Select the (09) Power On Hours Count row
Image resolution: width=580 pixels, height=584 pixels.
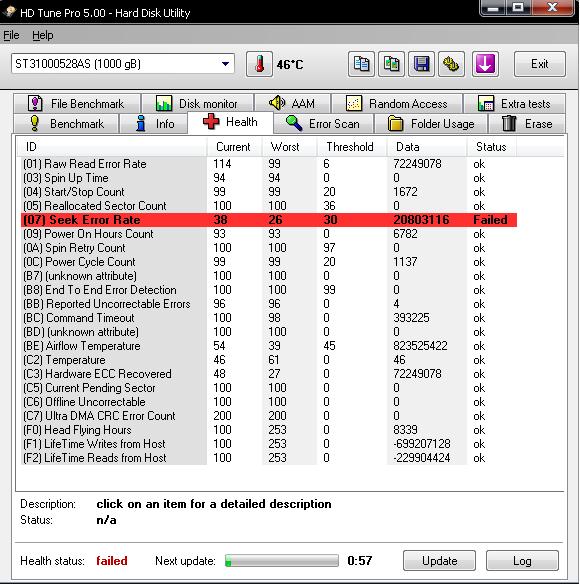pos(269,234)
